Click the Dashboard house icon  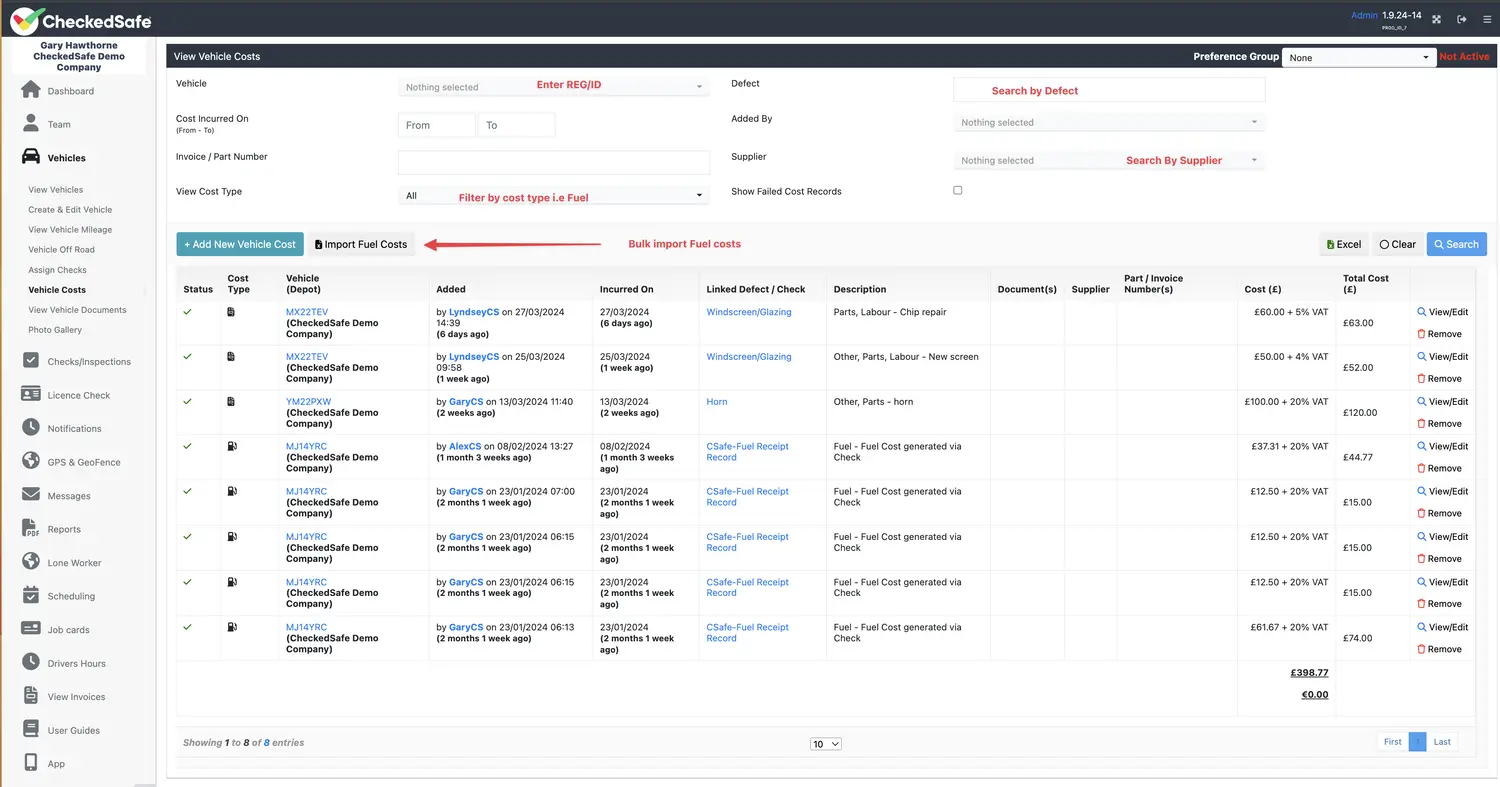(31, 91)
